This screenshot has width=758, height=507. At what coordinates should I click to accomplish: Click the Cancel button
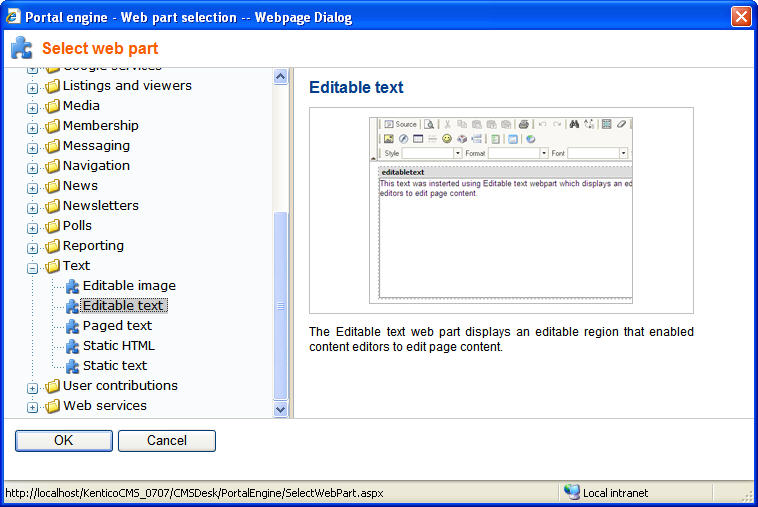[x=167, y=440]
